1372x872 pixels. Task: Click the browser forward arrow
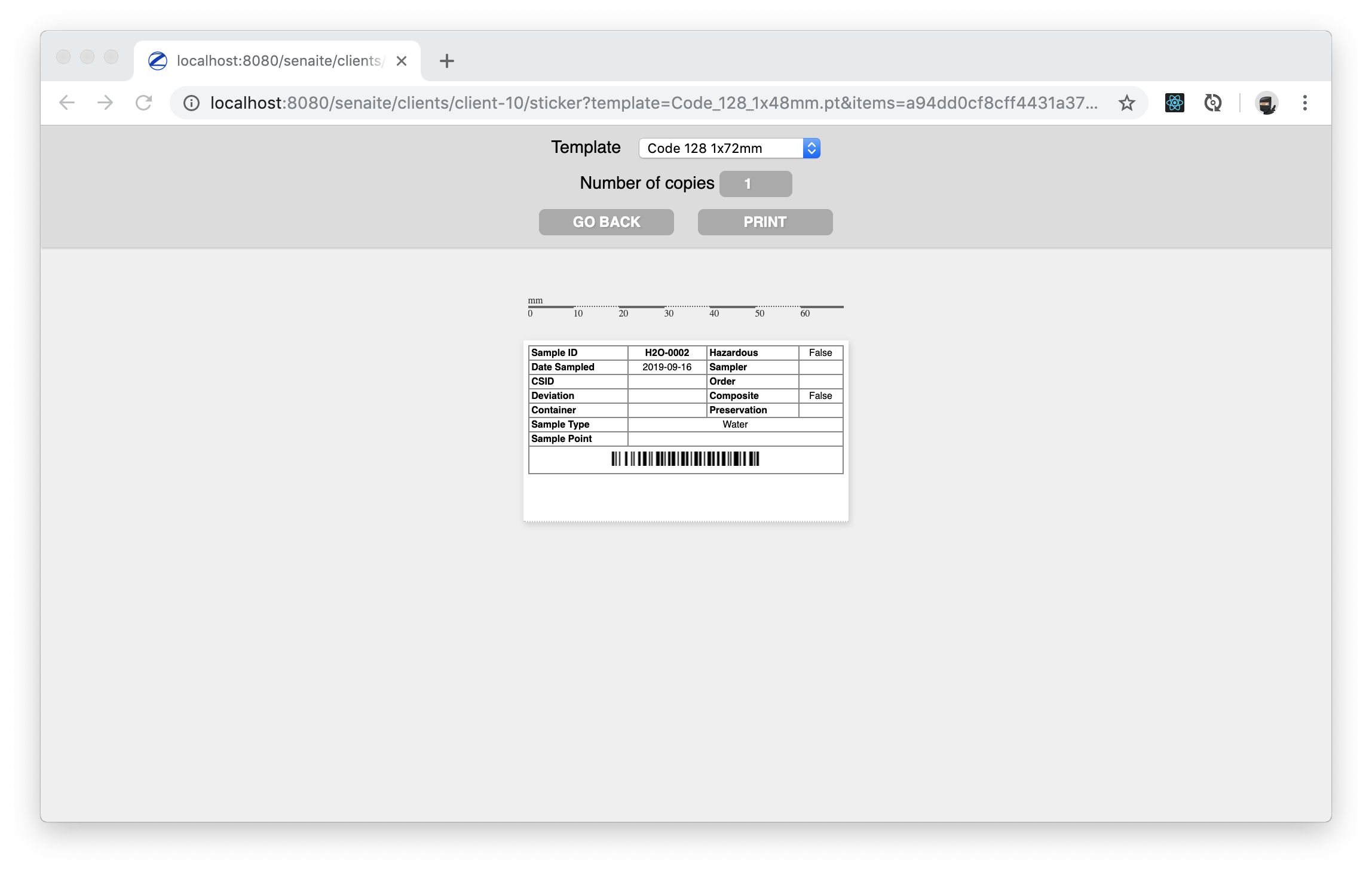click(x=105, y=103)
